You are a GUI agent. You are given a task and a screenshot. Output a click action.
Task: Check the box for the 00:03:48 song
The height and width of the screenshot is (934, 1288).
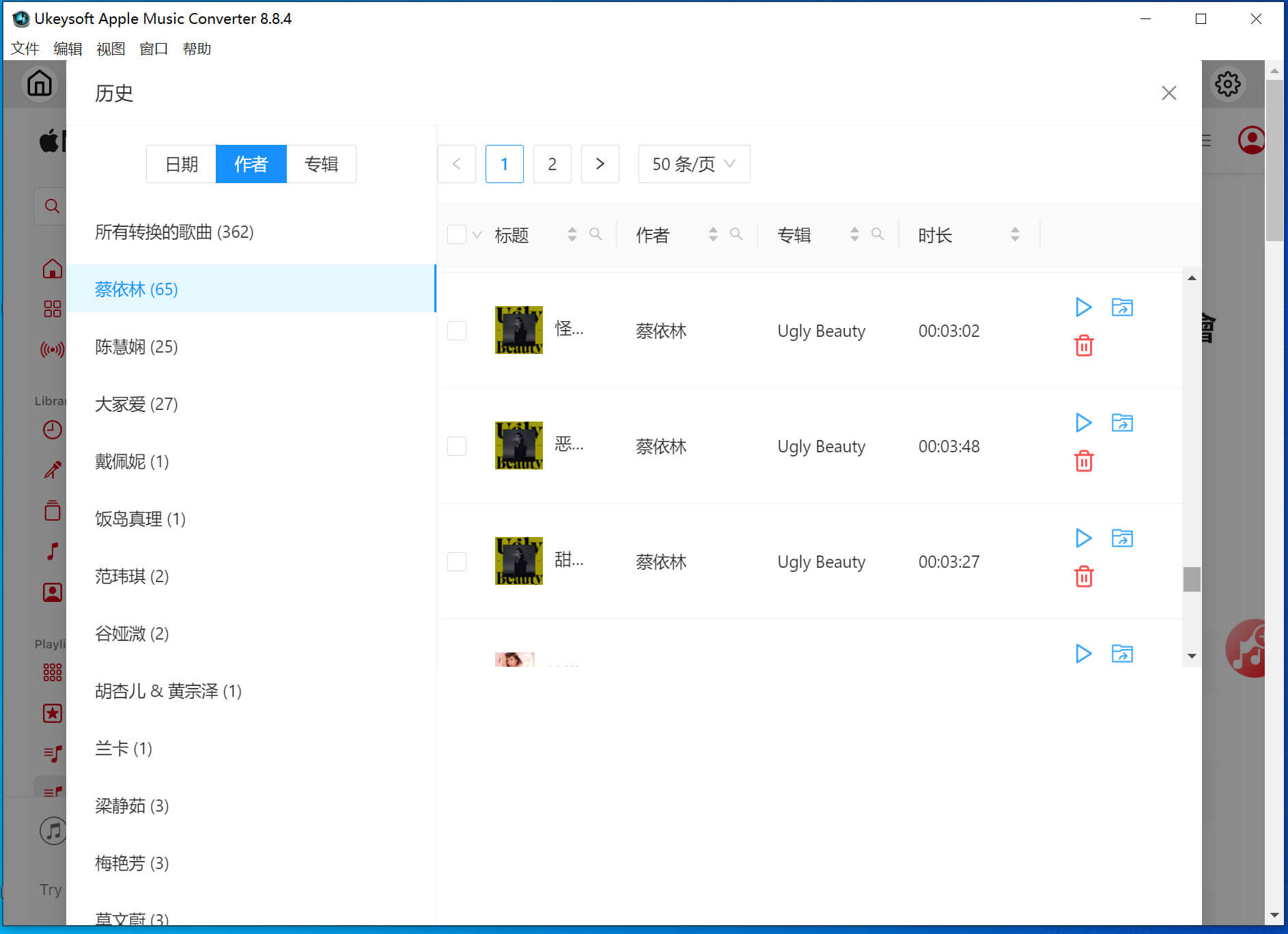(x=457, y=446)
